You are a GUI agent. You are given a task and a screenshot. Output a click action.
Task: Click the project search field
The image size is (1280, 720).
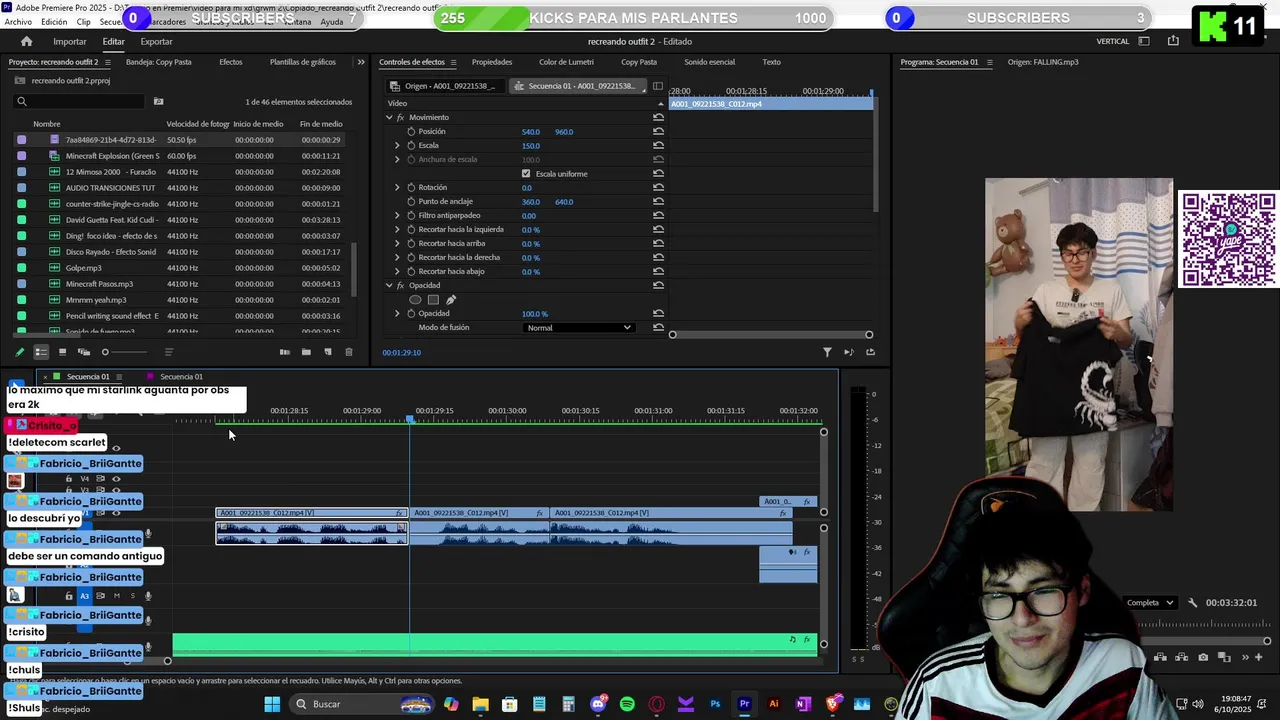80,101
